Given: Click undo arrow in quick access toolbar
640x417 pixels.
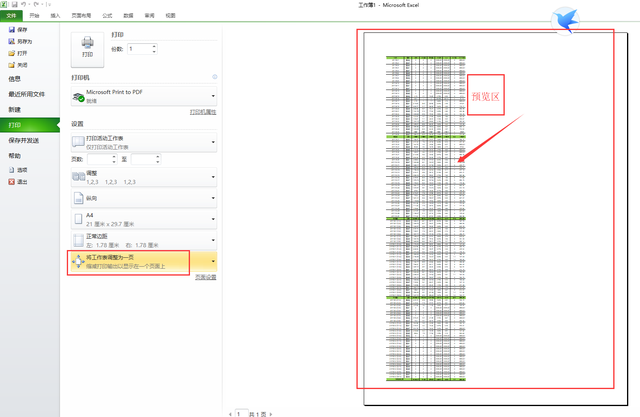Looking at the screenshot, I should point(24,4).
